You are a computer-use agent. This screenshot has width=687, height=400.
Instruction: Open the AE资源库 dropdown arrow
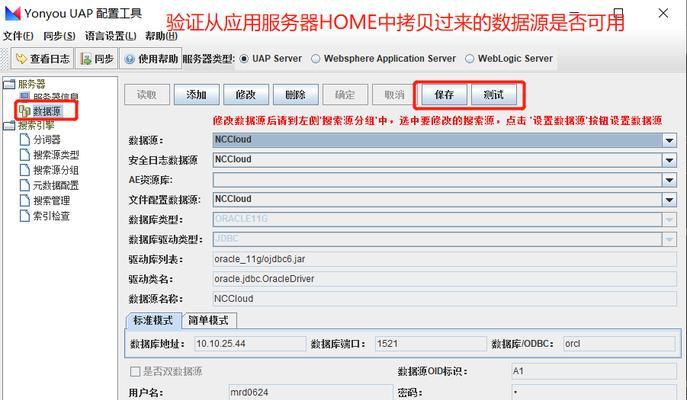(669, 180)
